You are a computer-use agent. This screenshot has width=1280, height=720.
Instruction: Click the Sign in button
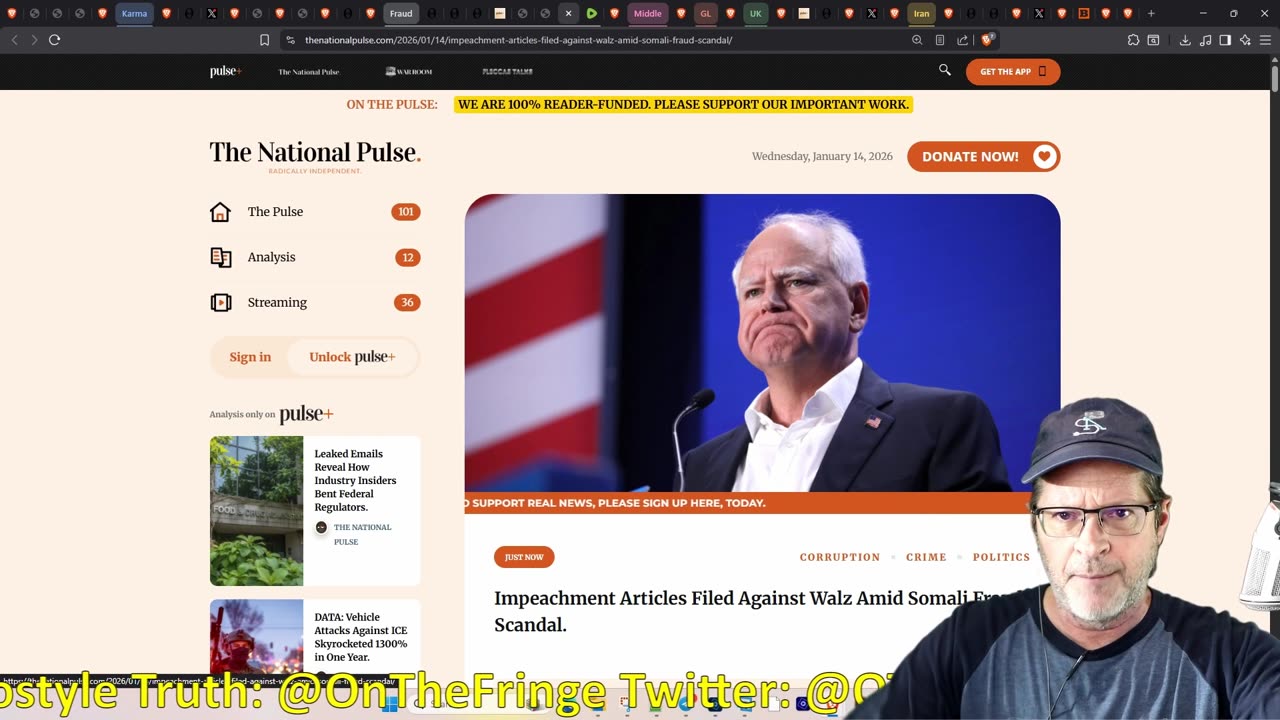(x=250, y=357)
